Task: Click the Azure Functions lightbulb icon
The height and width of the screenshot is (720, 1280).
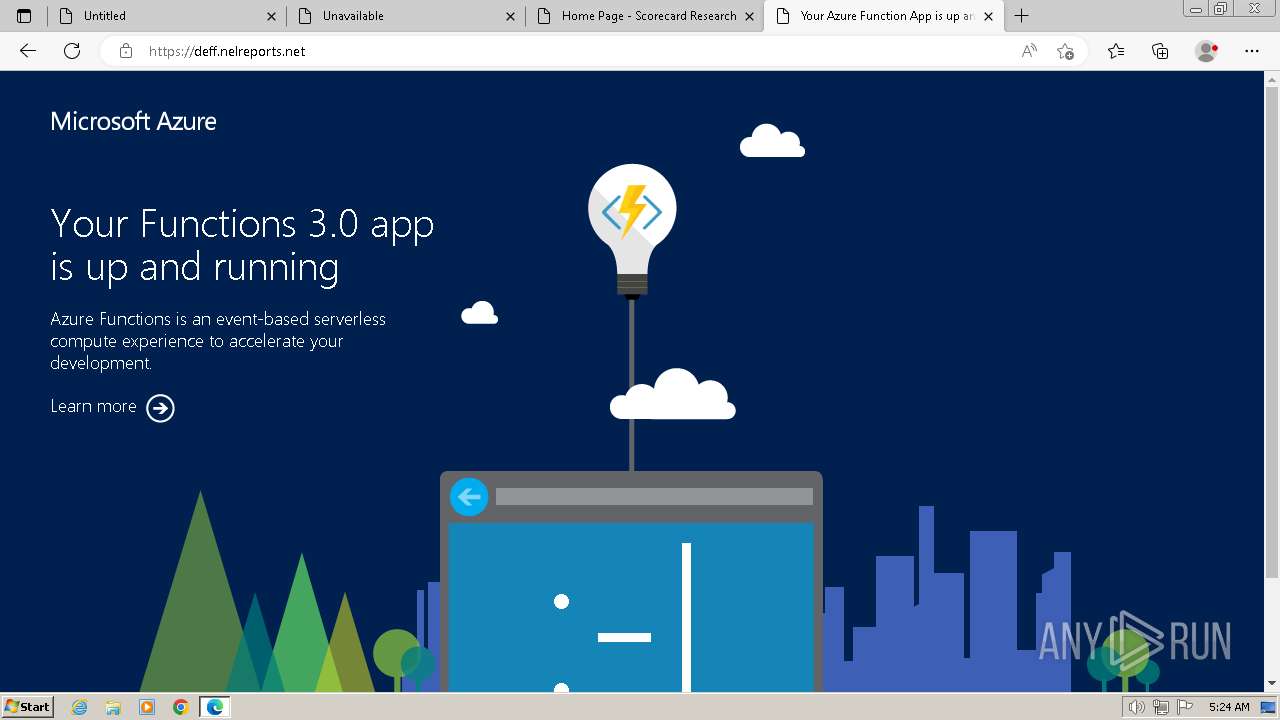Action: click(x=632, y=230)
